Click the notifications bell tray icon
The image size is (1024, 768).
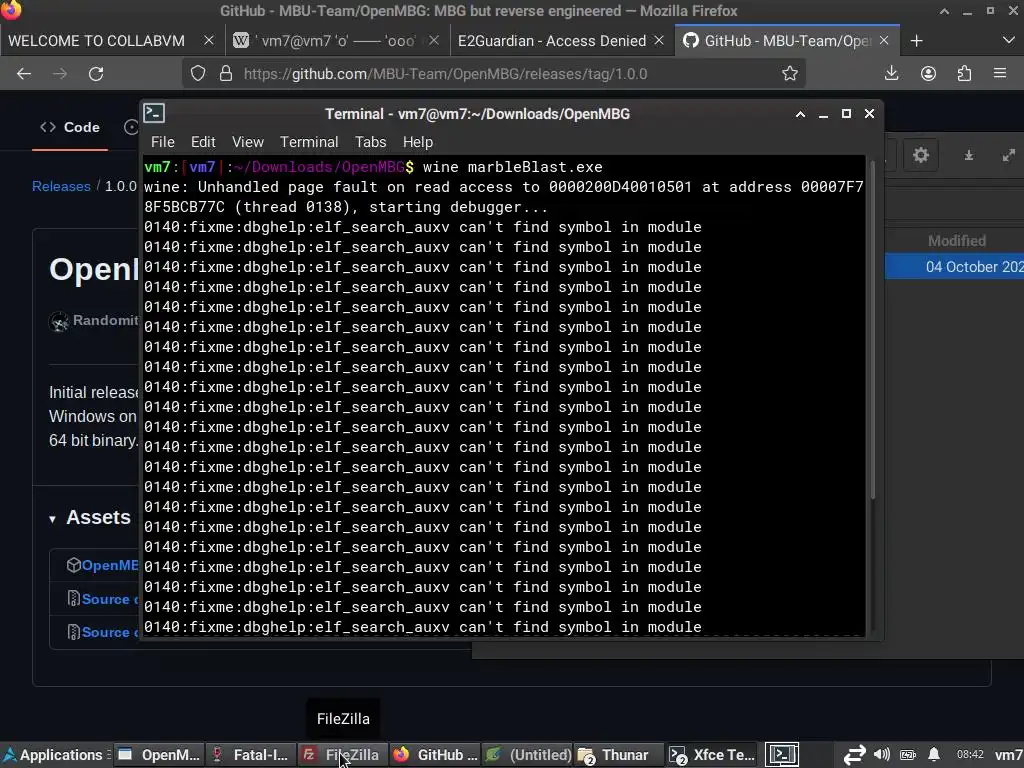tap(934, 754)
